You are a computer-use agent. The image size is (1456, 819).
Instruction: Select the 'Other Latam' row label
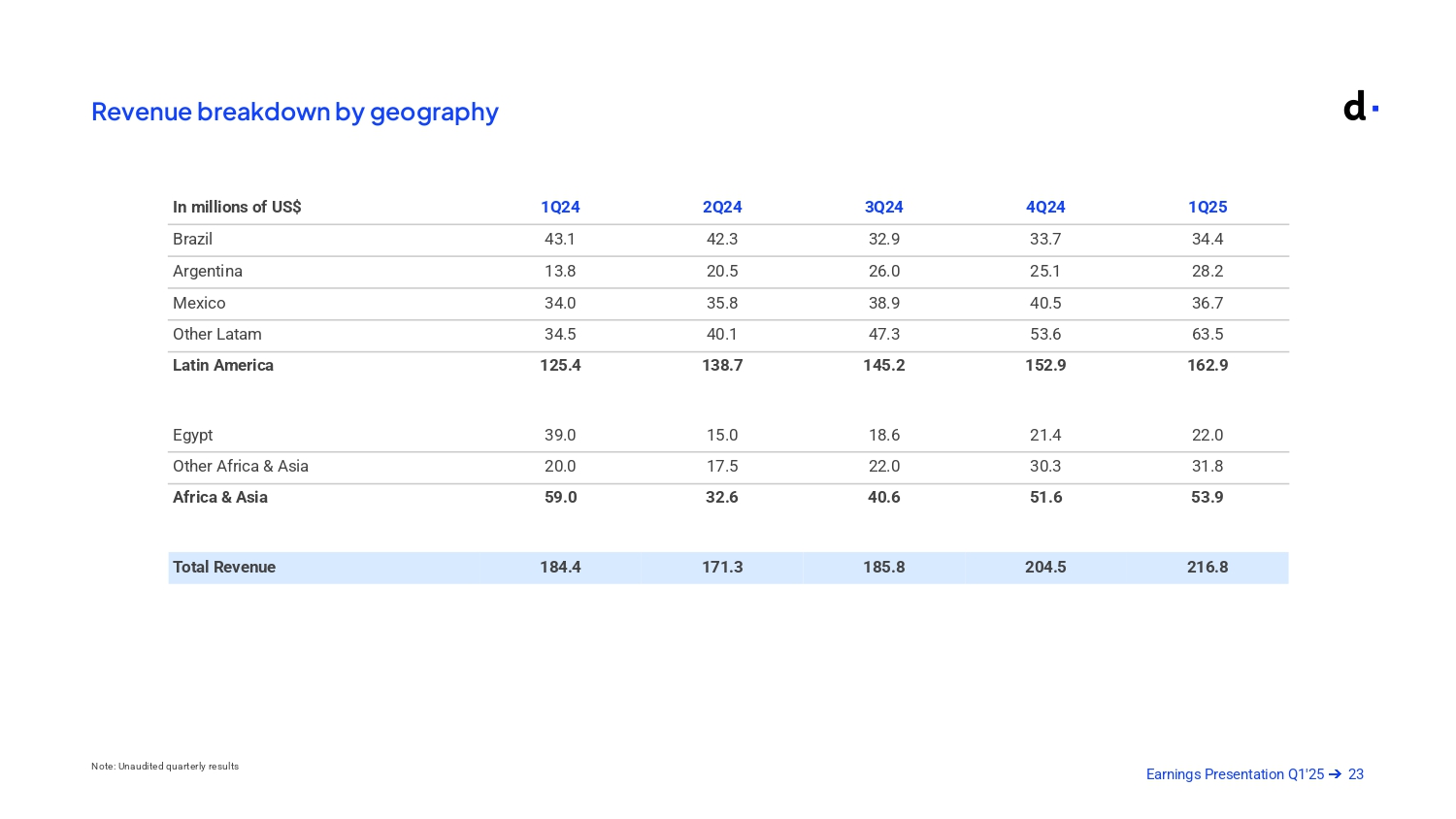click(x=217, y=334)
